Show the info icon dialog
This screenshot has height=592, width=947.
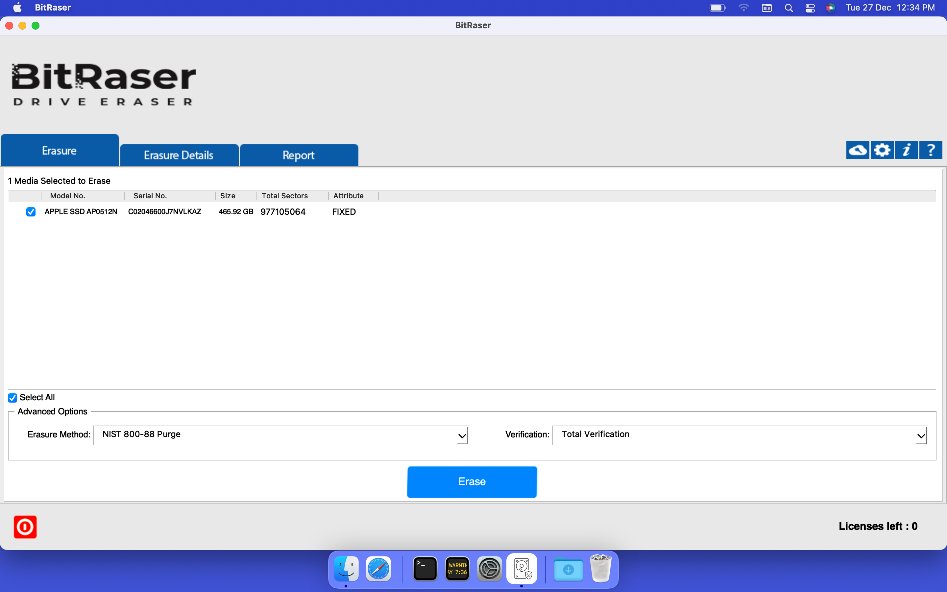pyautogui.click(x=906, y=150)
